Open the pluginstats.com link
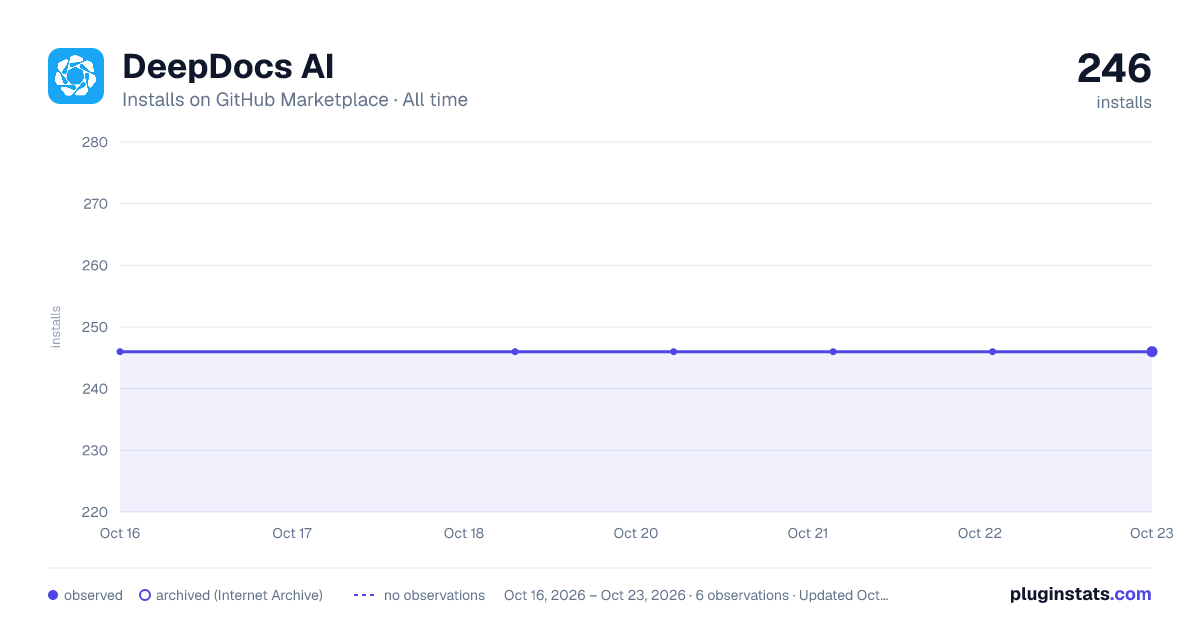Screen dimensions: 1200x630 tap(1081, 594)
